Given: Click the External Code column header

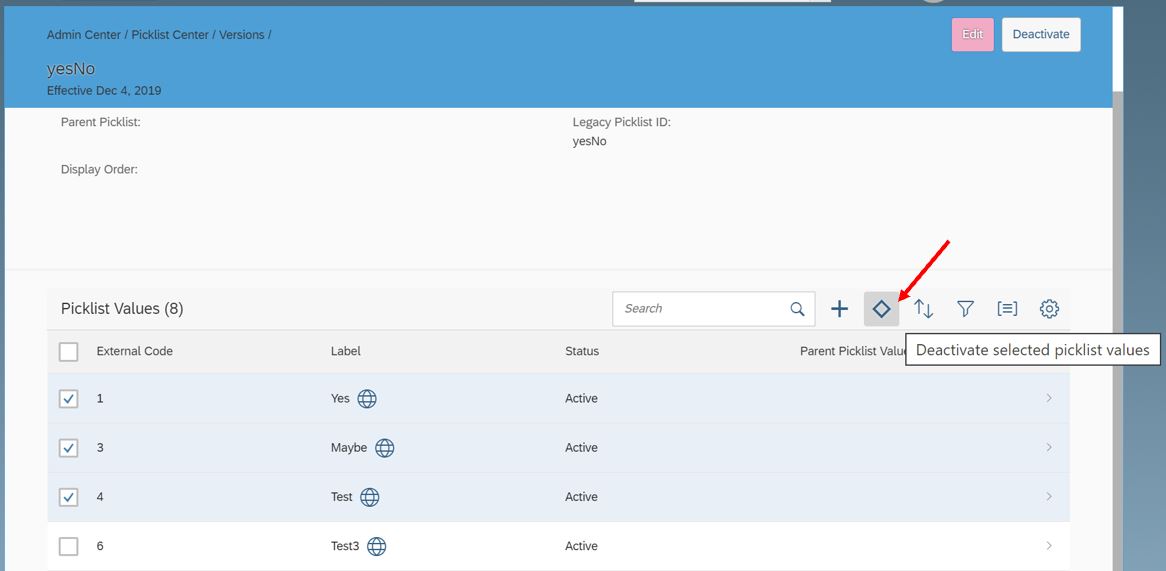Looking at the screenshot, I should click(x=135, y=351).
